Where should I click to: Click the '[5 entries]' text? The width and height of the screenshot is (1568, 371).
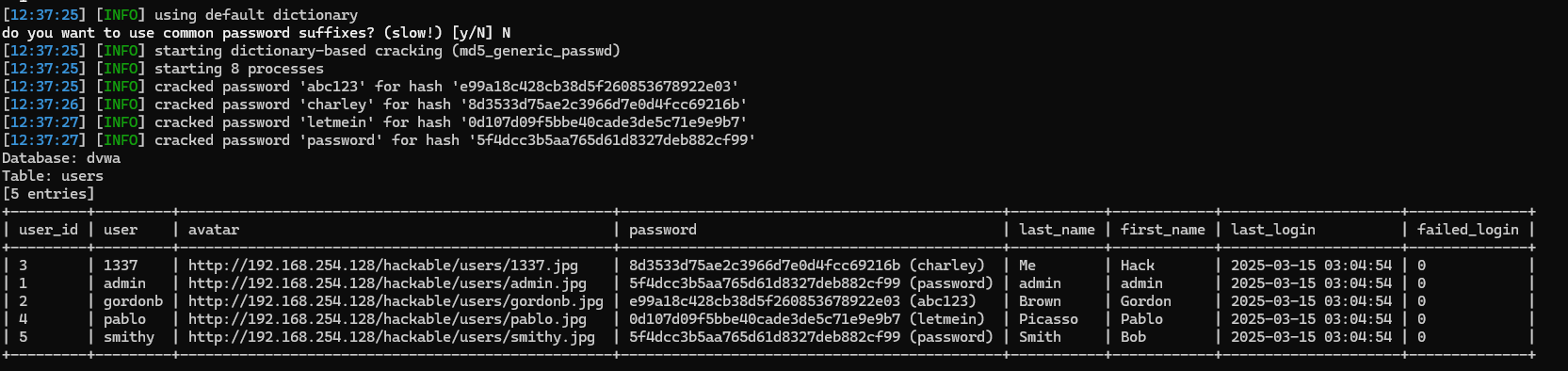point(48,194)
